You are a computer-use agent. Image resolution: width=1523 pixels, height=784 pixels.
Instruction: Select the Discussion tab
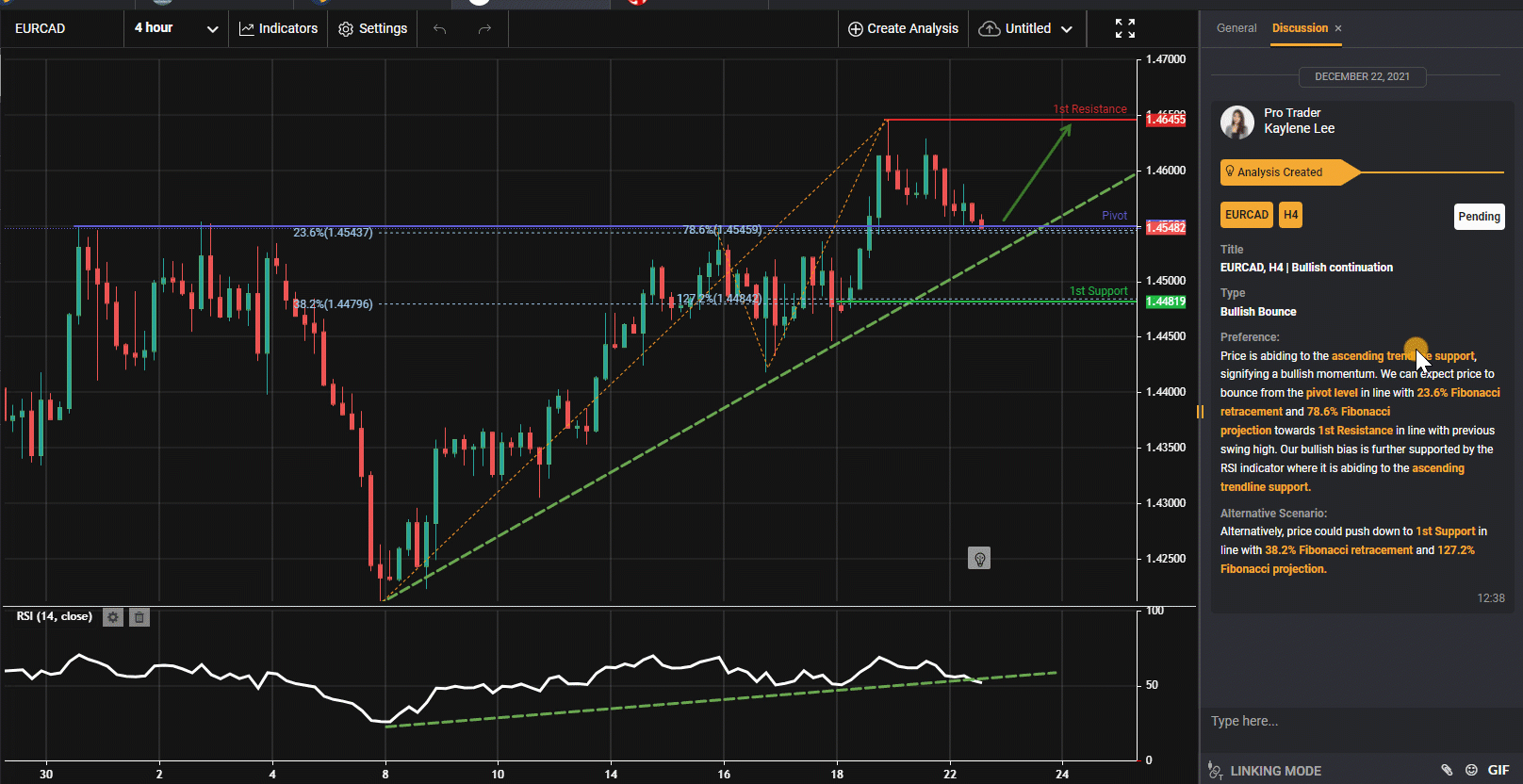pos(1300,28)
